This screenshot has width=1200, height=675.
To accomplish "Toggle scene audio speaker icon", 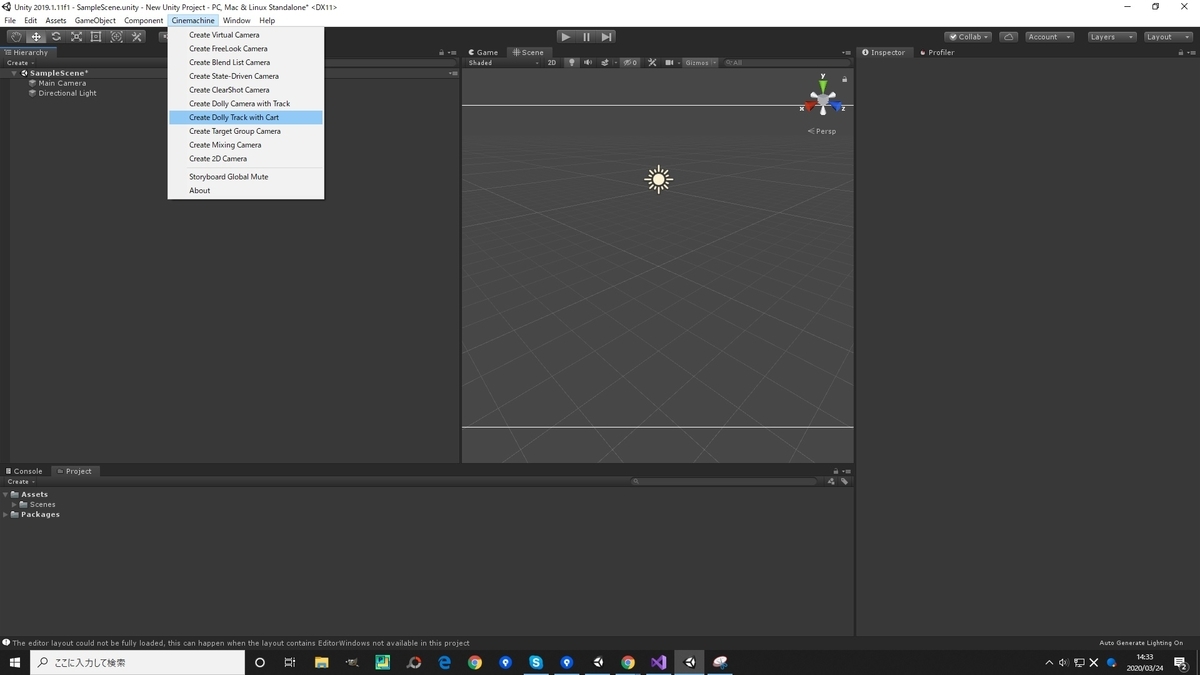I will pos(588,62).
